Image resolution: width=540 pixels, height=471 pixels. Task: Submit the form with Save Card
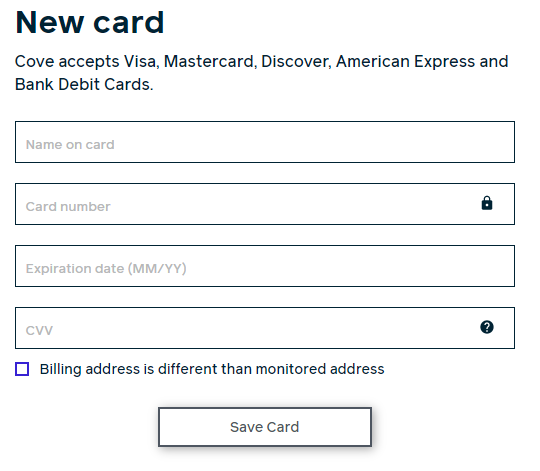265,427
